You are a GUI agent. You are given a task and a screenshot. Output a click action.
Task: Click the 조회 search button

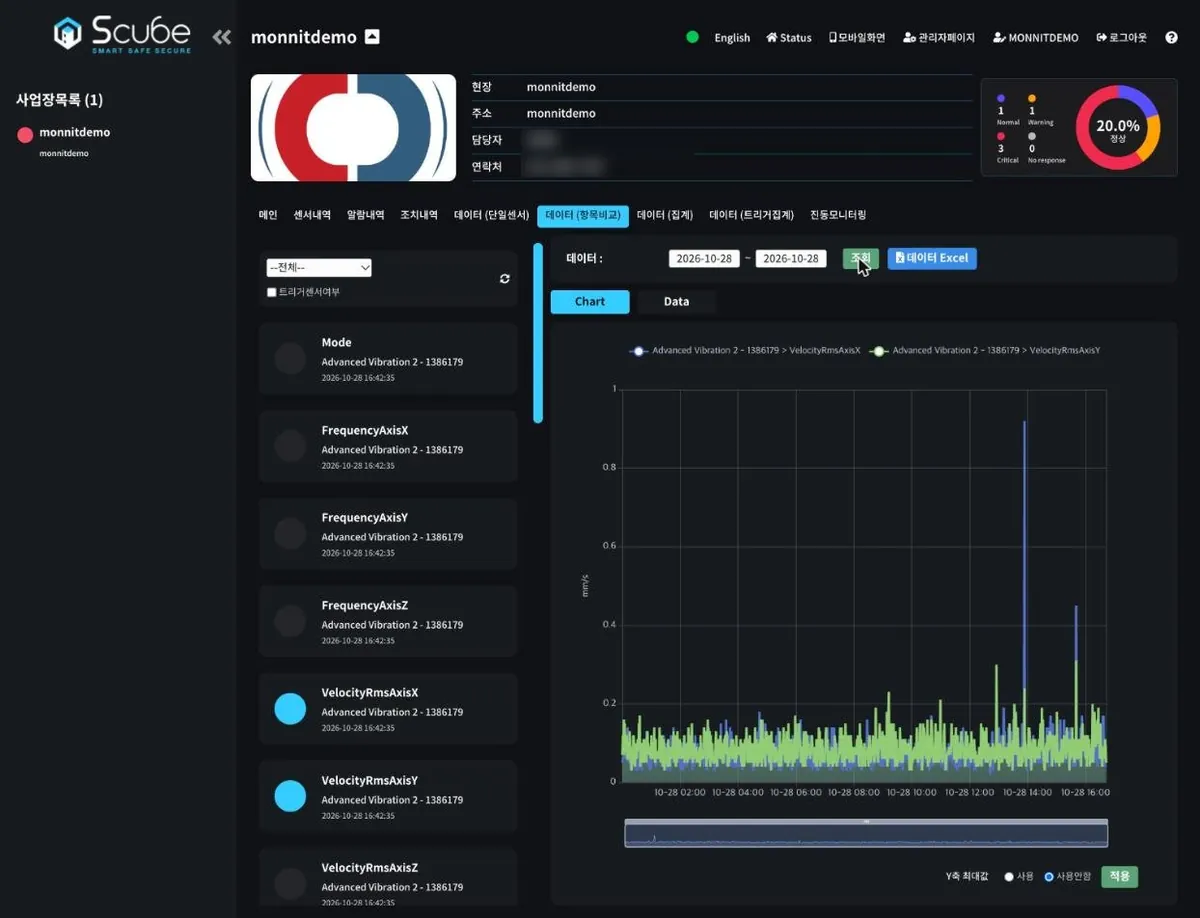pos(861,258)
